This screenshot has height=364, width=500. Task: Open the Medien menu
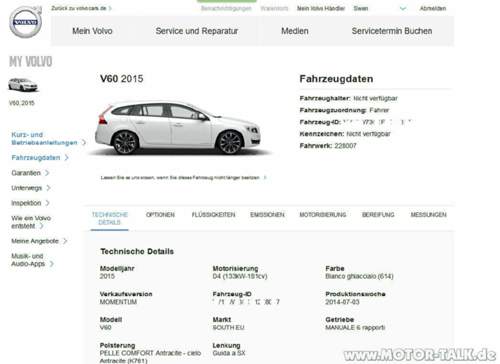[295, 31]
